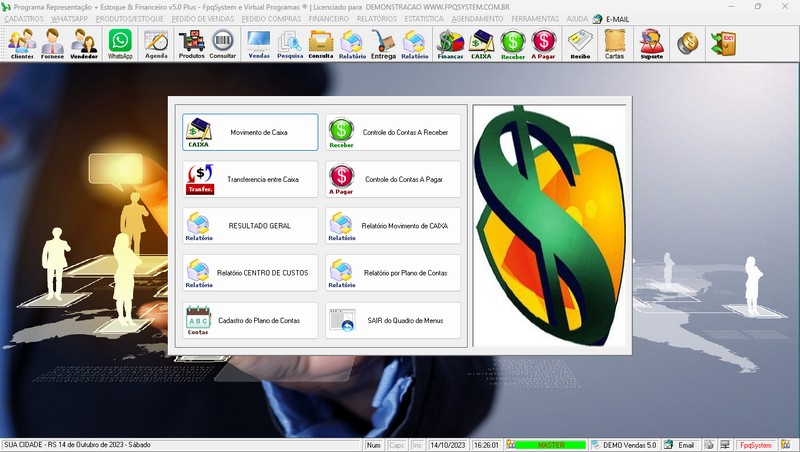800x452 pixels.
Task: Open the Agenda toolbar icon
Action: coord(156,44)
